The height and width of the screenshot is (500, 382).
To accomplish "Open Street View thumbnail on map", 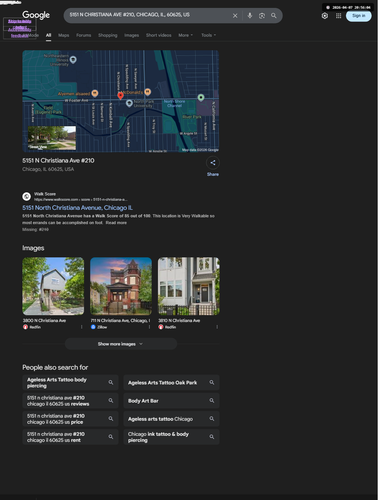I will pos(52,139).
